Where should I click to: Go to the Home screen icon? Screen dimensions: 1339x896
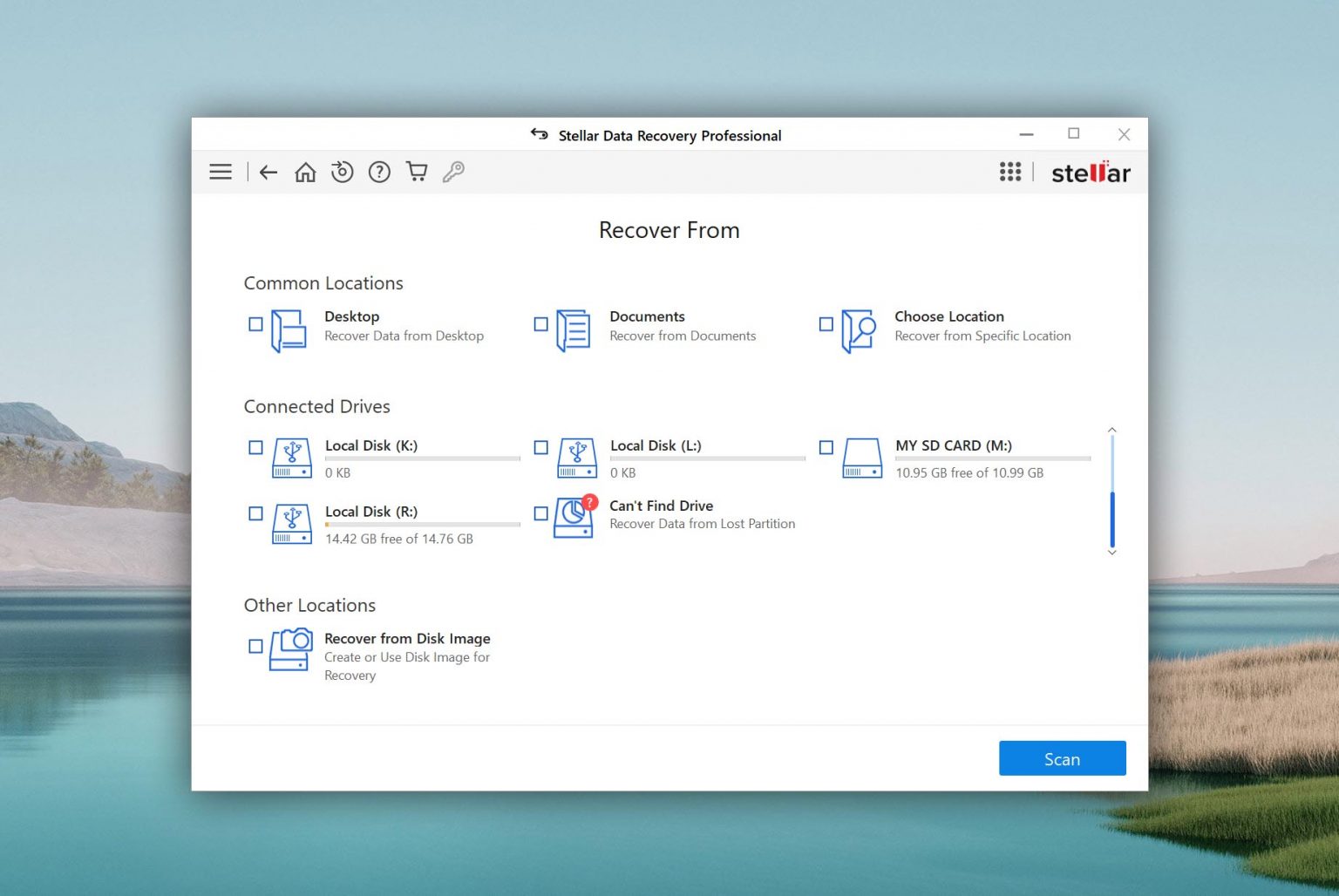click(x=305, y=172)
